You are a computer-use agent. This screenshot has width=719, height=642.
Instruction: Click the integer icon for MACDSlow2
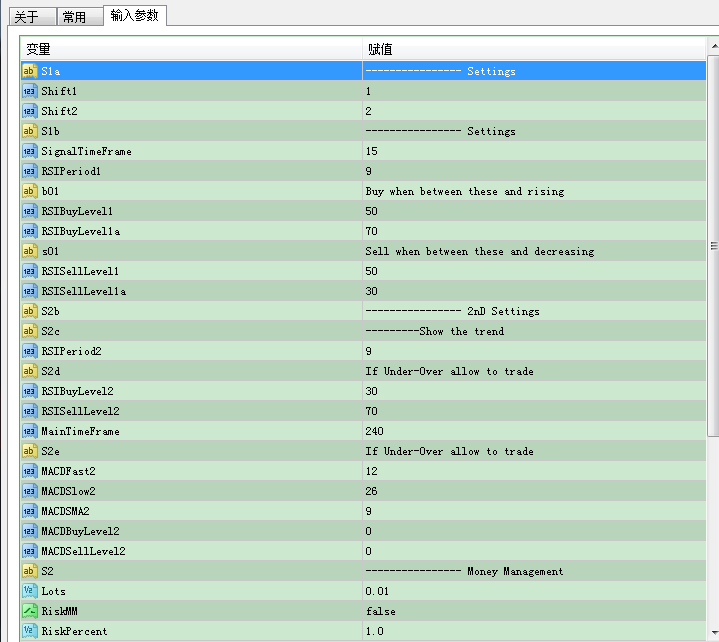[x=29, y=491]
